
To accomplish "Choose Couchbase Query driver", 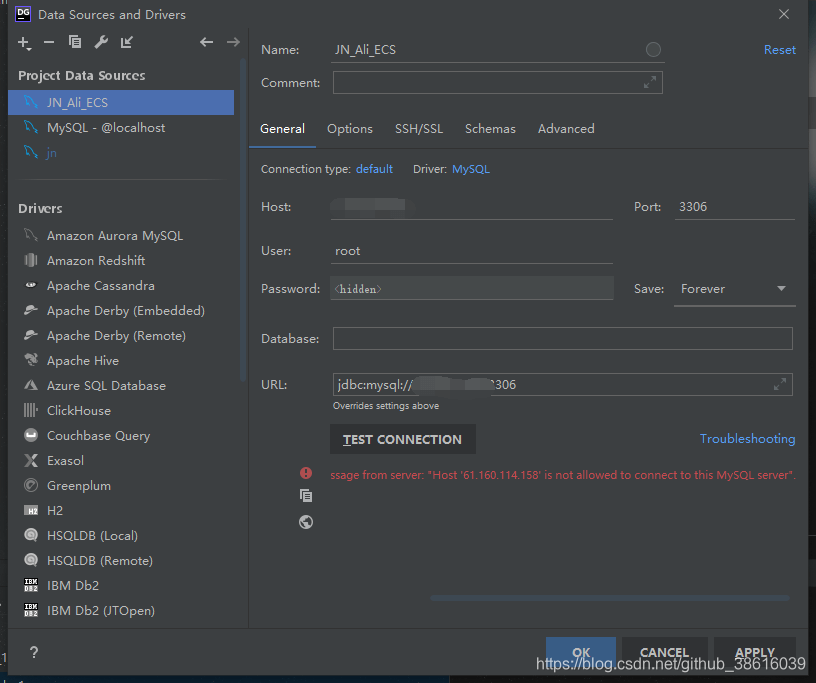I will [x=121, y=436].
